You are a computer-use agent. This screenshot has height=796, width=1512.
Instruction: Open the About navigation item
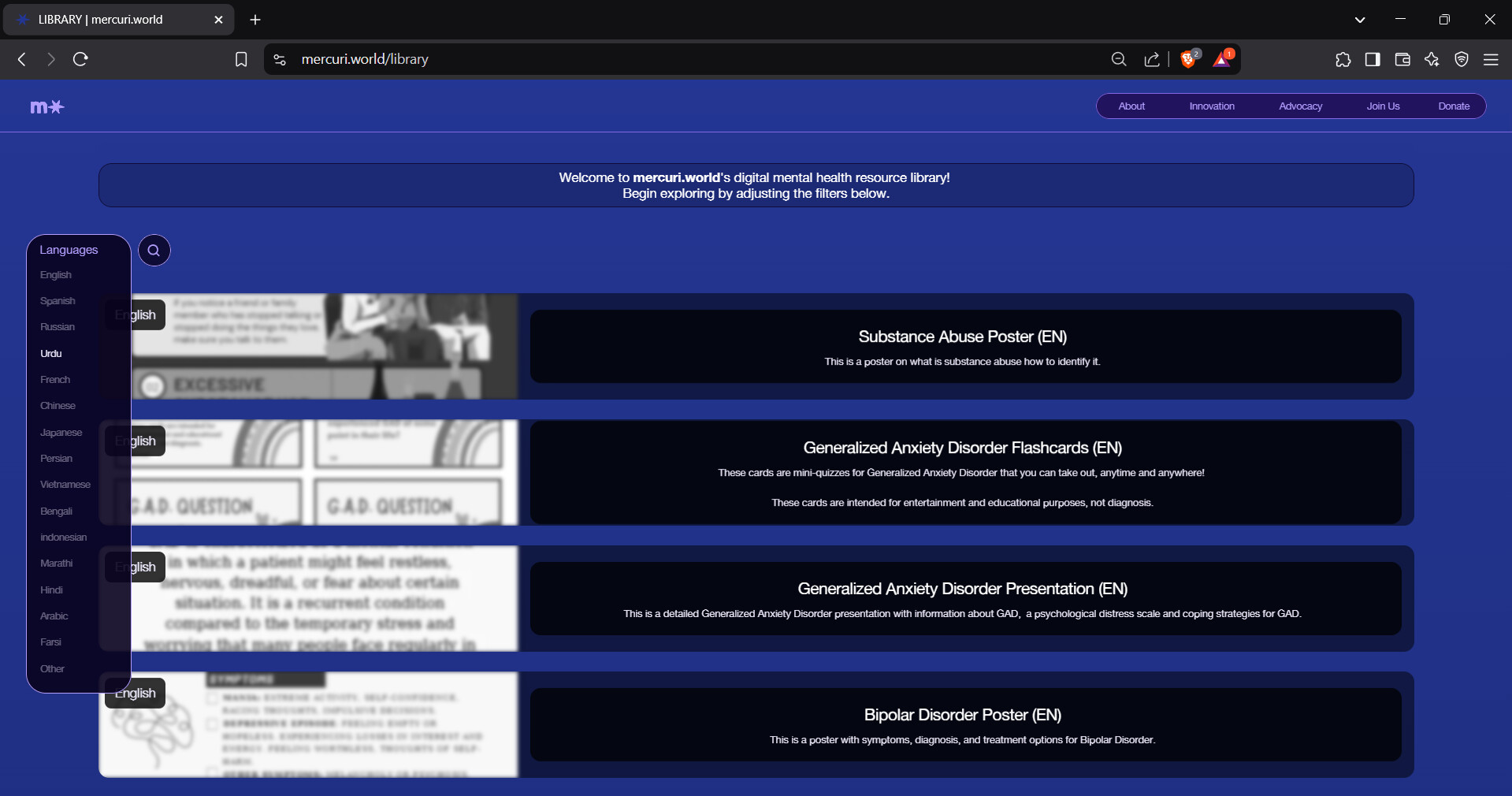(x=1131, y=106)
